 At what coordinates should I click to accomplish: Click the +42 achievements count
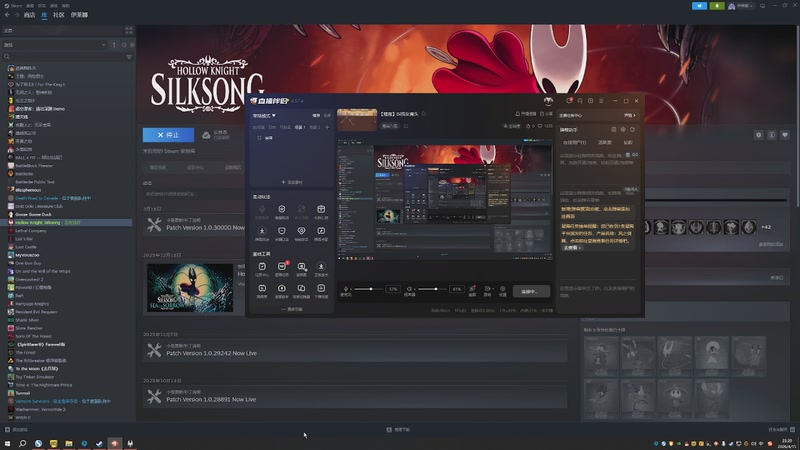point(766,227)
